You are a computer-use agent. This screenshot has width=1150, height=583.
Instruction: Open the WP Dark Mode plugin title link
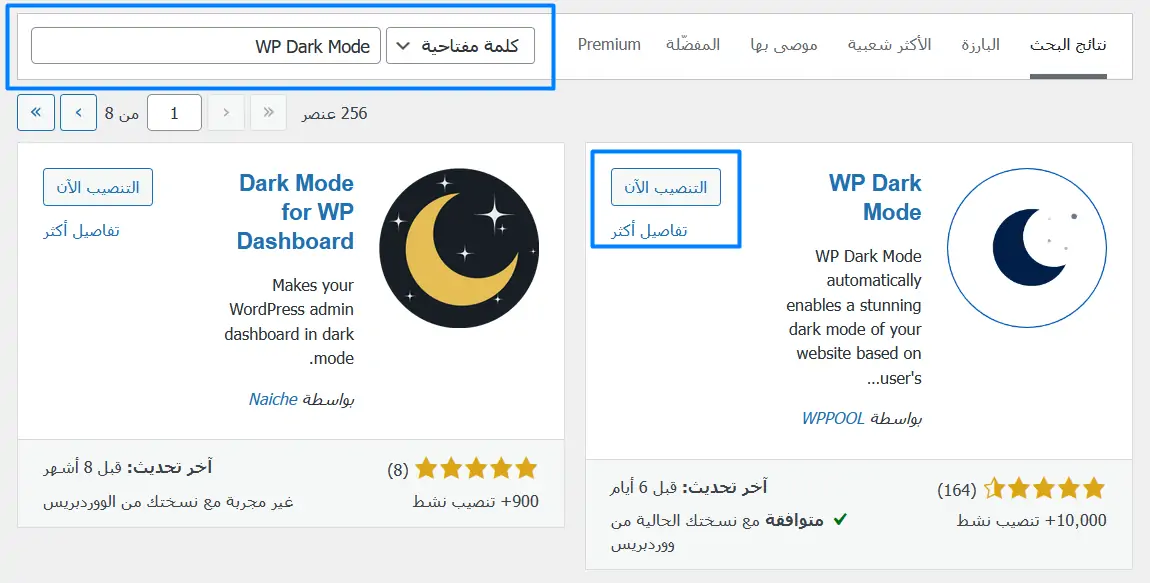pos(876,197)
